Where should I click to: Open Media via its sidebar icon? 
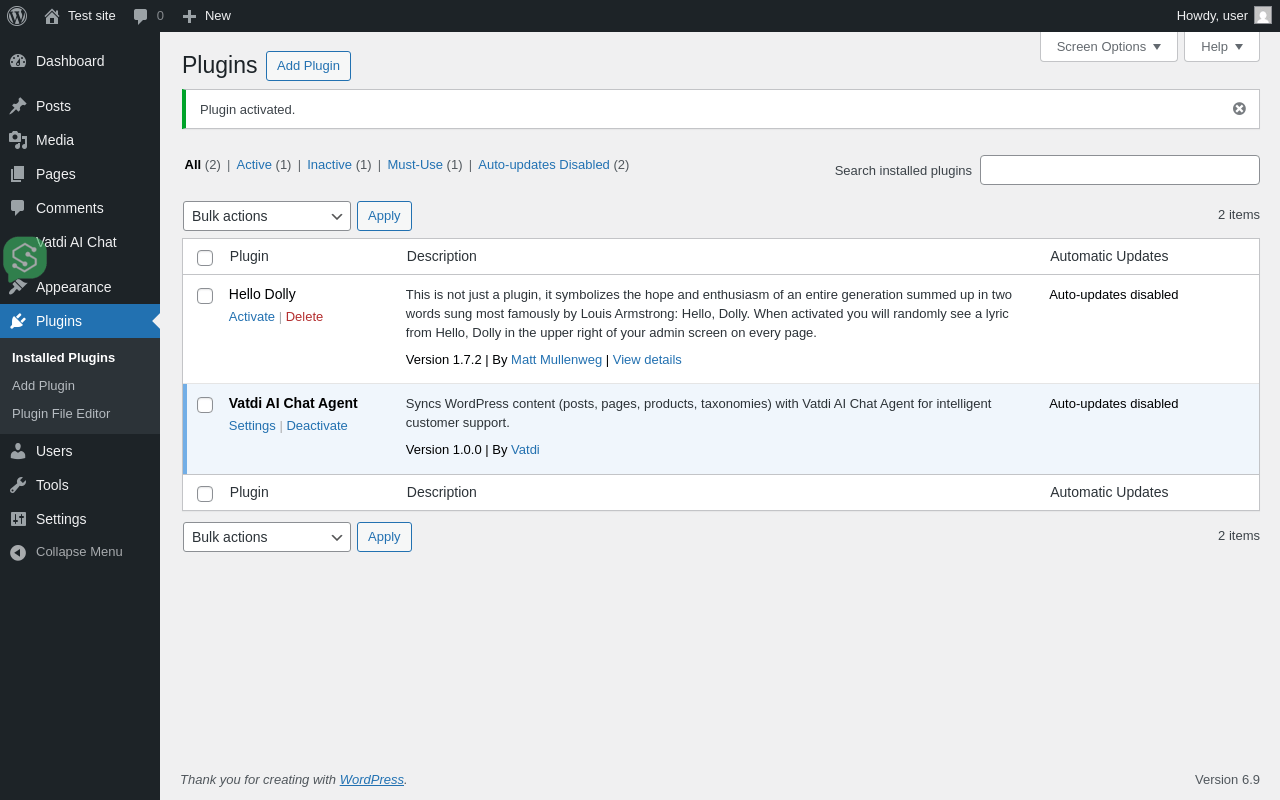(18, 140)
